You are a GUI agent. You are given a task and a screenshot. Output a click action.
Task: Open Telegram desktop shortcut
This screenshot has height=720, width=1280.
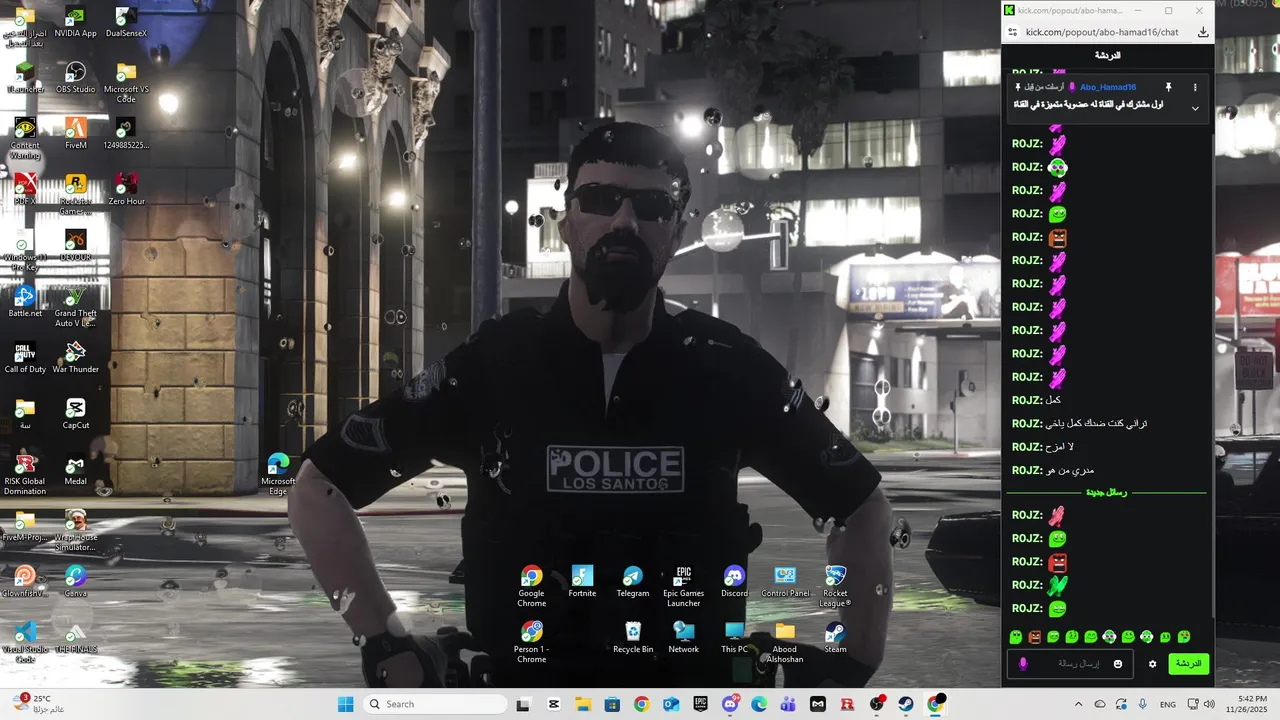[633, 582]
